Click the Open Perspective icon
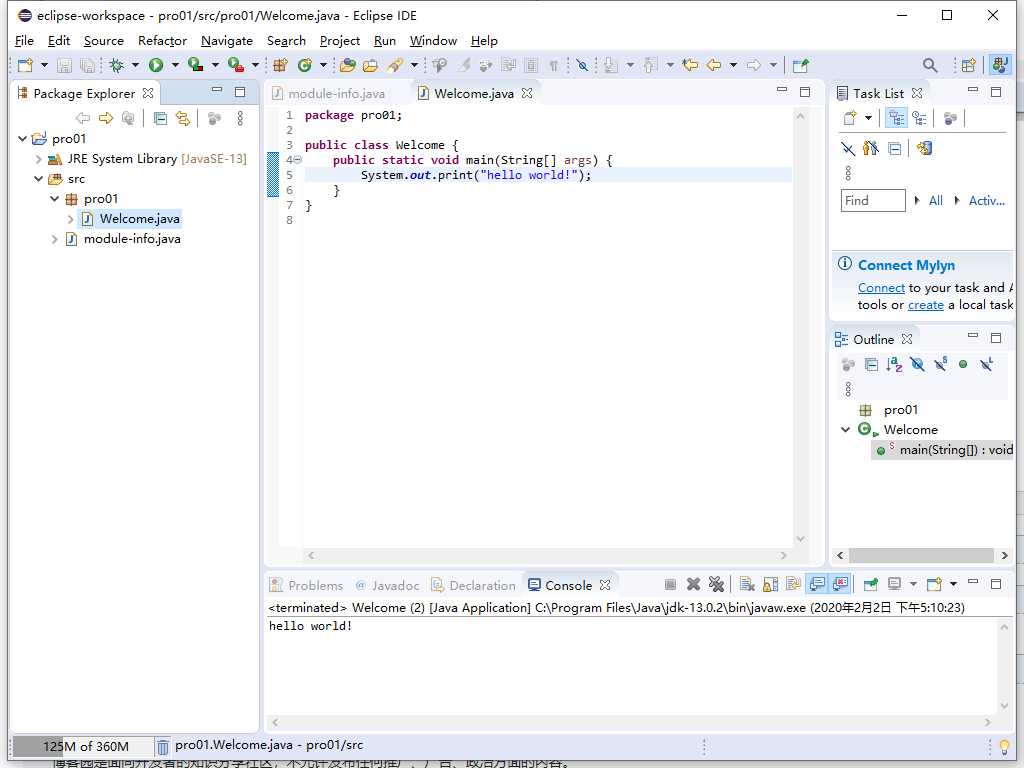The image size is (1024, 768). pyautogui.click(x=968, y=65)
